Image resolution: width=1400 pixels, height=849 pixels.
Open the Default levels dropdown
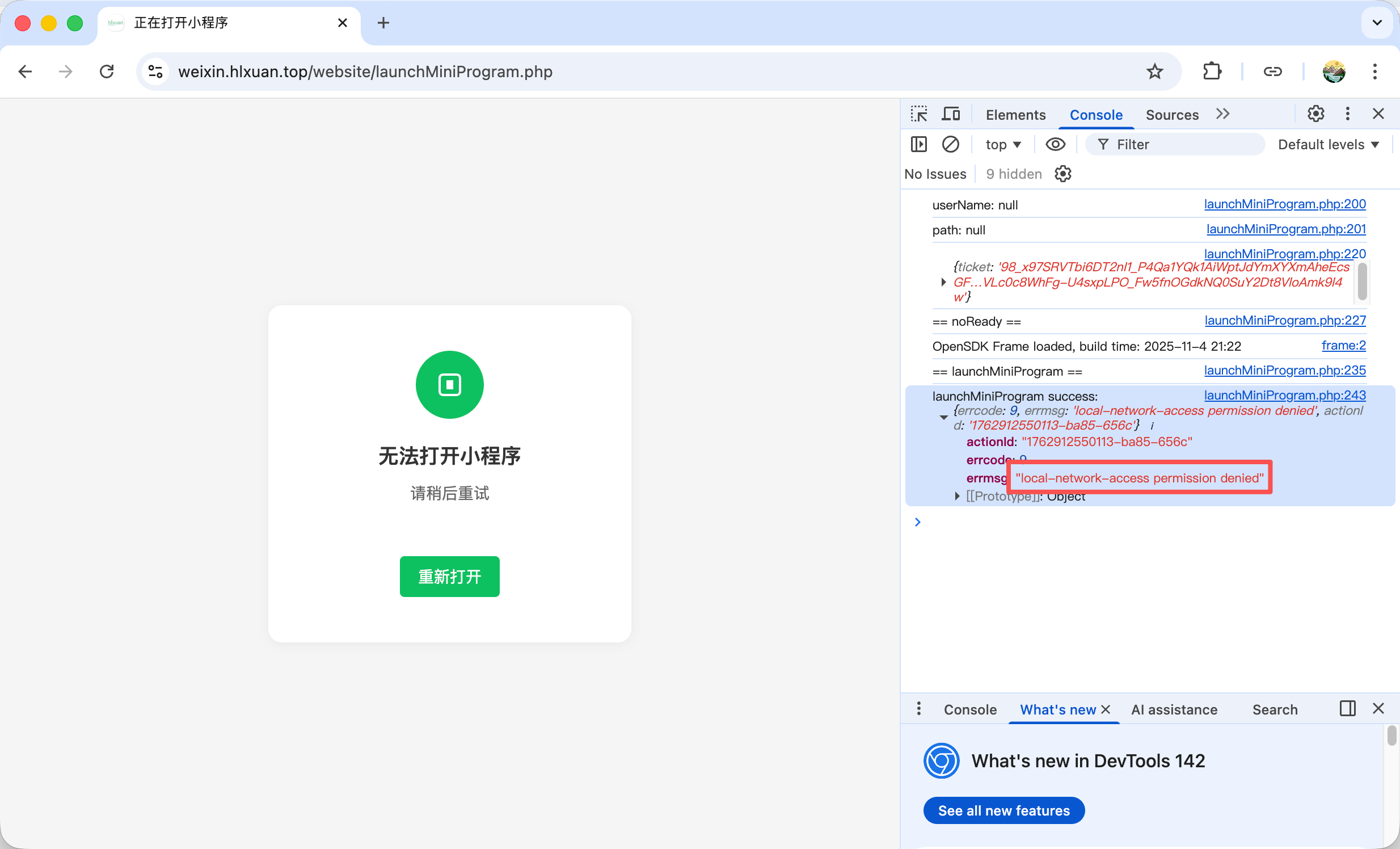click(1328, 144)
